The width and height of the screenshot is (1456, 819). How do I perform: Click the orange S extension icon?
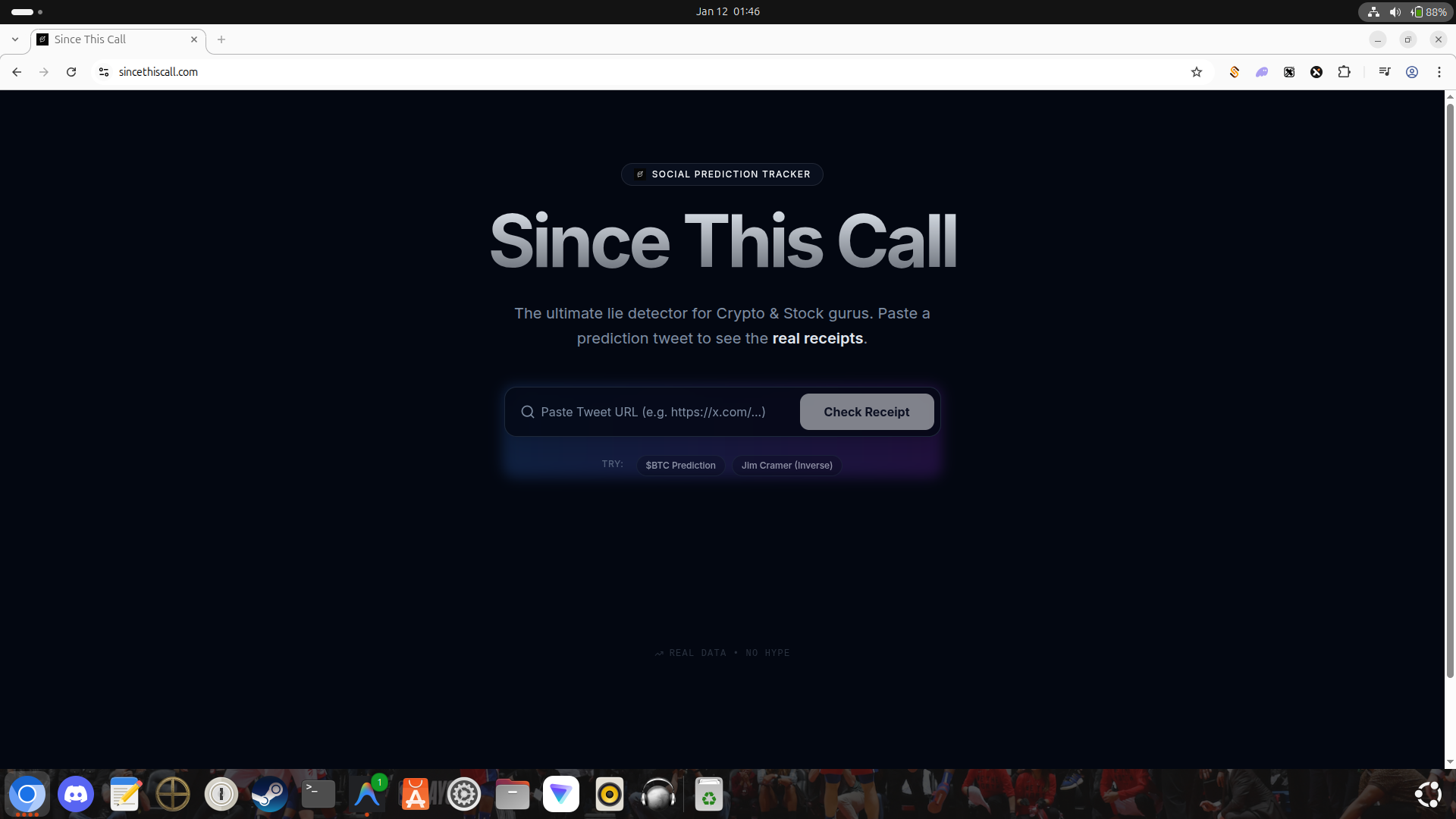coord(1235,71)
